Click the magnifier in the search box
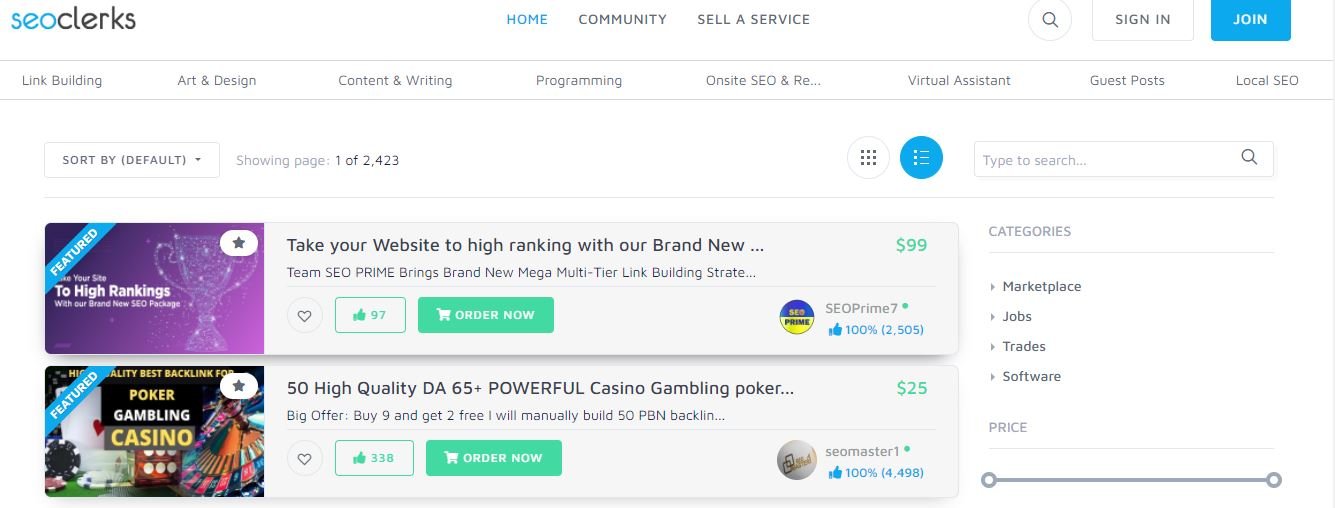Viewport: 1335px width, 508px height. click(1249, 157)
